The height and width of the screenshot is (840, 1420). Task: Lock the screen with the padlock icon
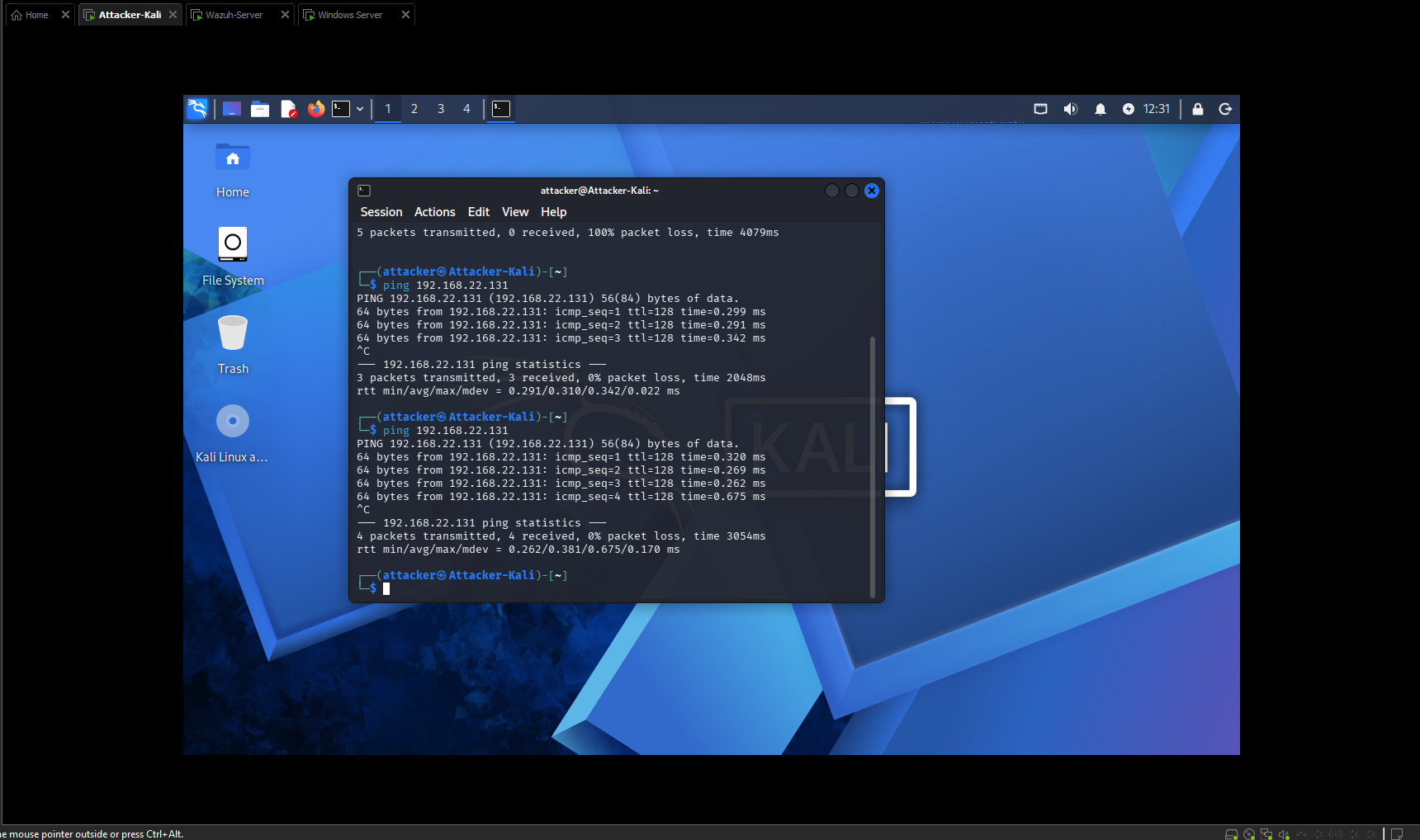tap(1198, 109)
